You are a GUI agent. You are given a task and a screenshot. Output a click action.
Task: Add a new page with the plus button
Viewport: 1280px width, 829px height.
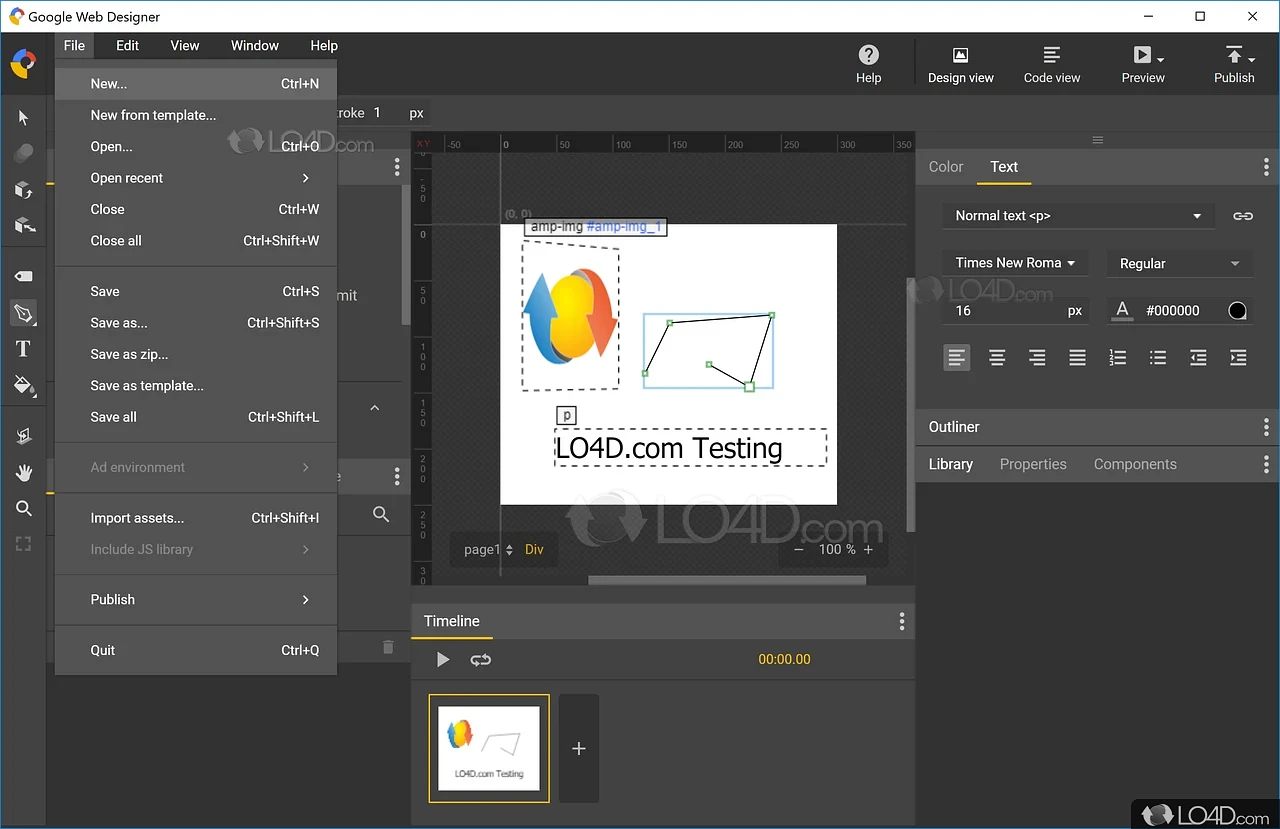[x=578, y=748]
